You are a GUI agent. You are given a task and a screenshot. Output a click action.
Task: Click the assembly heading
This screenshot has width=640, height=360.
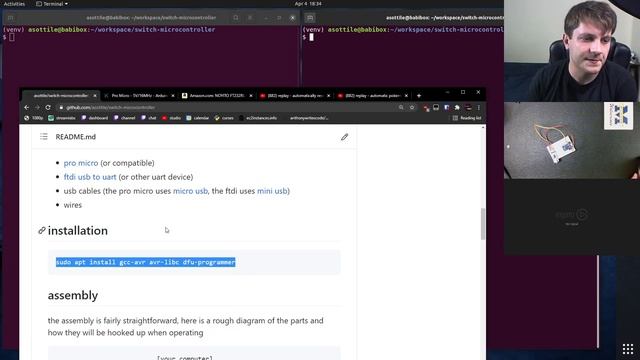tap(73, 295)
